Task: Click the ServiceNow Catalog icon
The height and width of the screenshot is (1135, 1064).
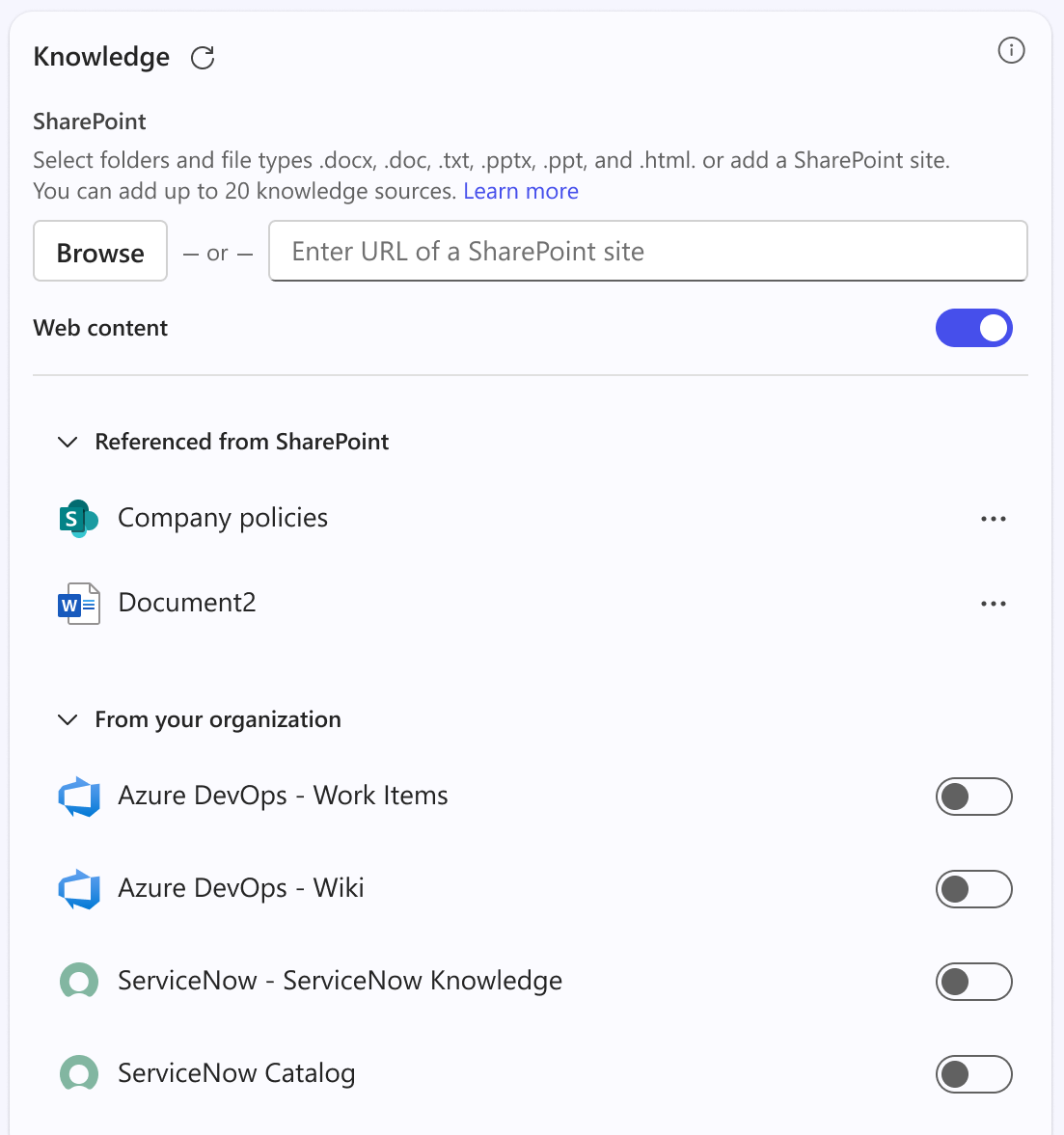Action: [78, 1073]
